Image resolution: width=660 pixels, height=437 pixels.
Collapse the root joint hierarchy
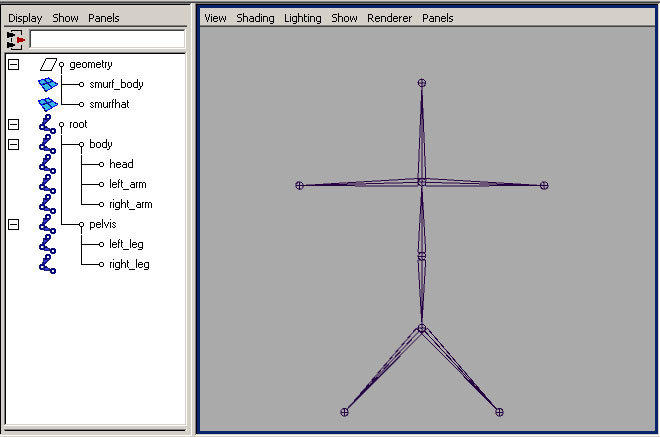pos(13,124)
